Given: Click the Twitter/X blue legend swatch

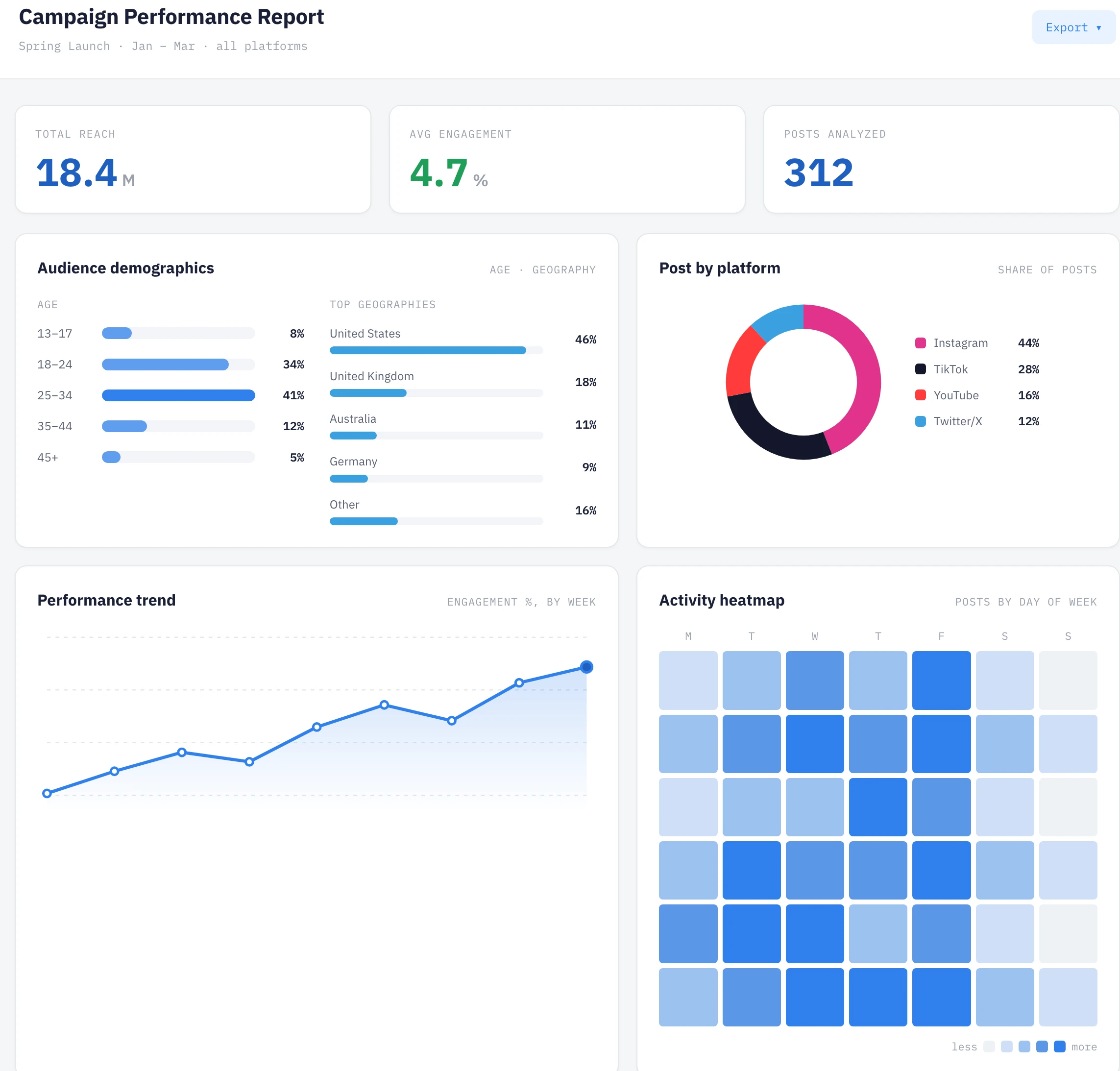Looking at the screenshot, I should tap(920, 421).
